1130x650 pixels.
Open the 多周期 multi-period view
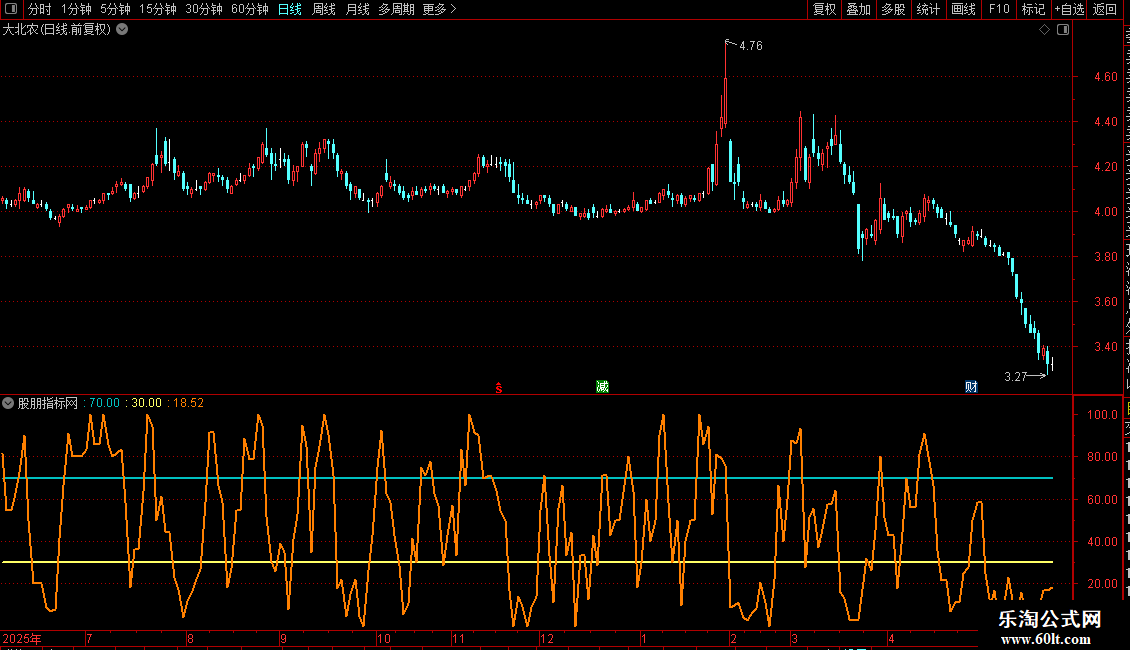pos(396,9)
